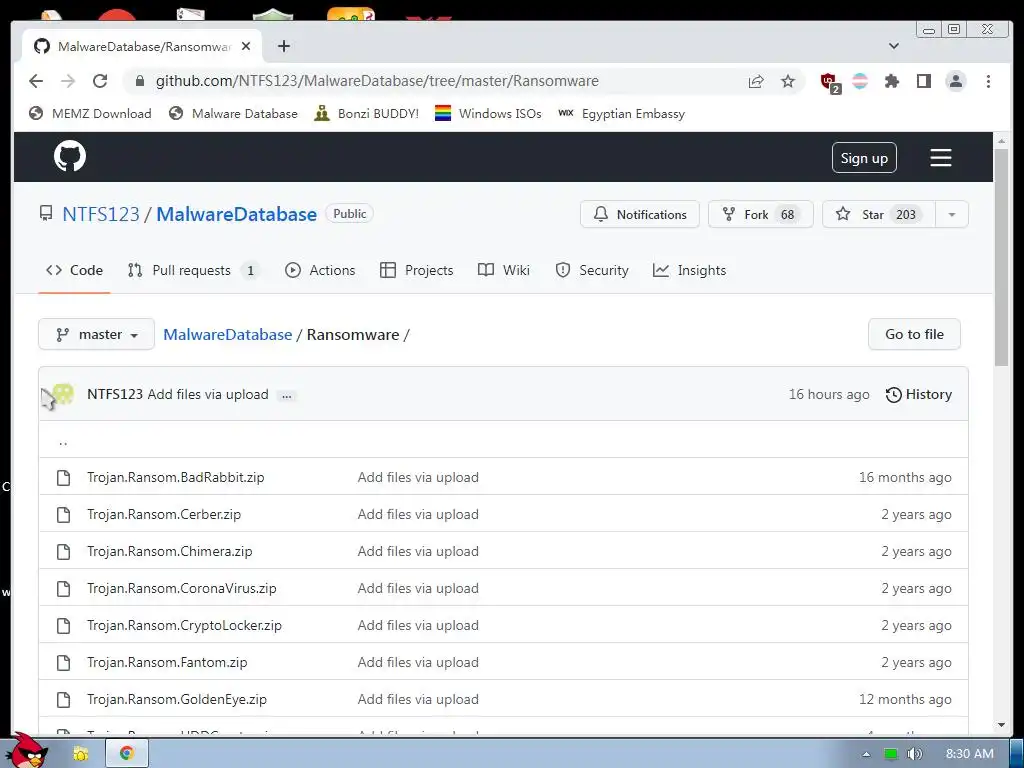Open the master branch dropdown

tap(97, 334)
